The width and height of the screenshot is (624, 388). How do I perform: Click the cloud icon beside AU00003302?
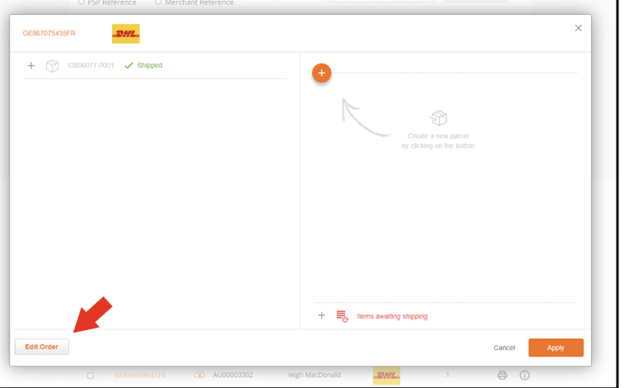pyautogui.click(x=199, y=375)
